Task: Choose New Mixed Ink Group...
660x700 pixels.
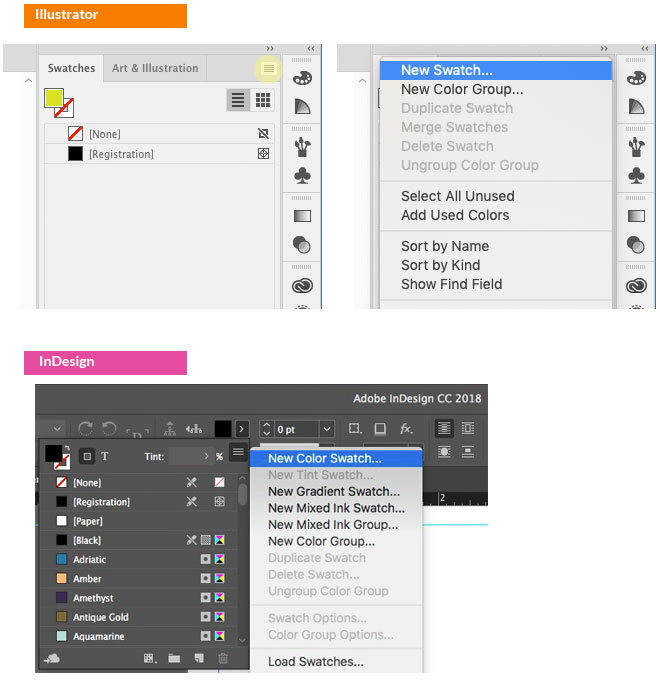Action: click(336, 525)
